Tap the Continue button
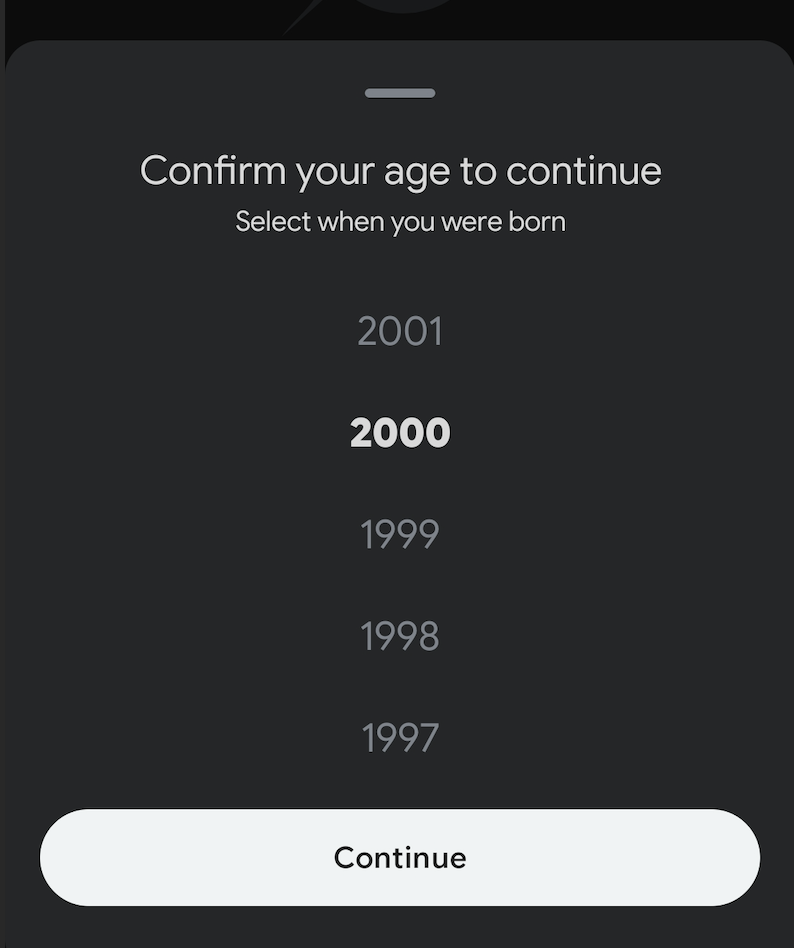Image resolution: width=794 pixels, height=948 pixels. pyautogui.click(x=400, y=857)
